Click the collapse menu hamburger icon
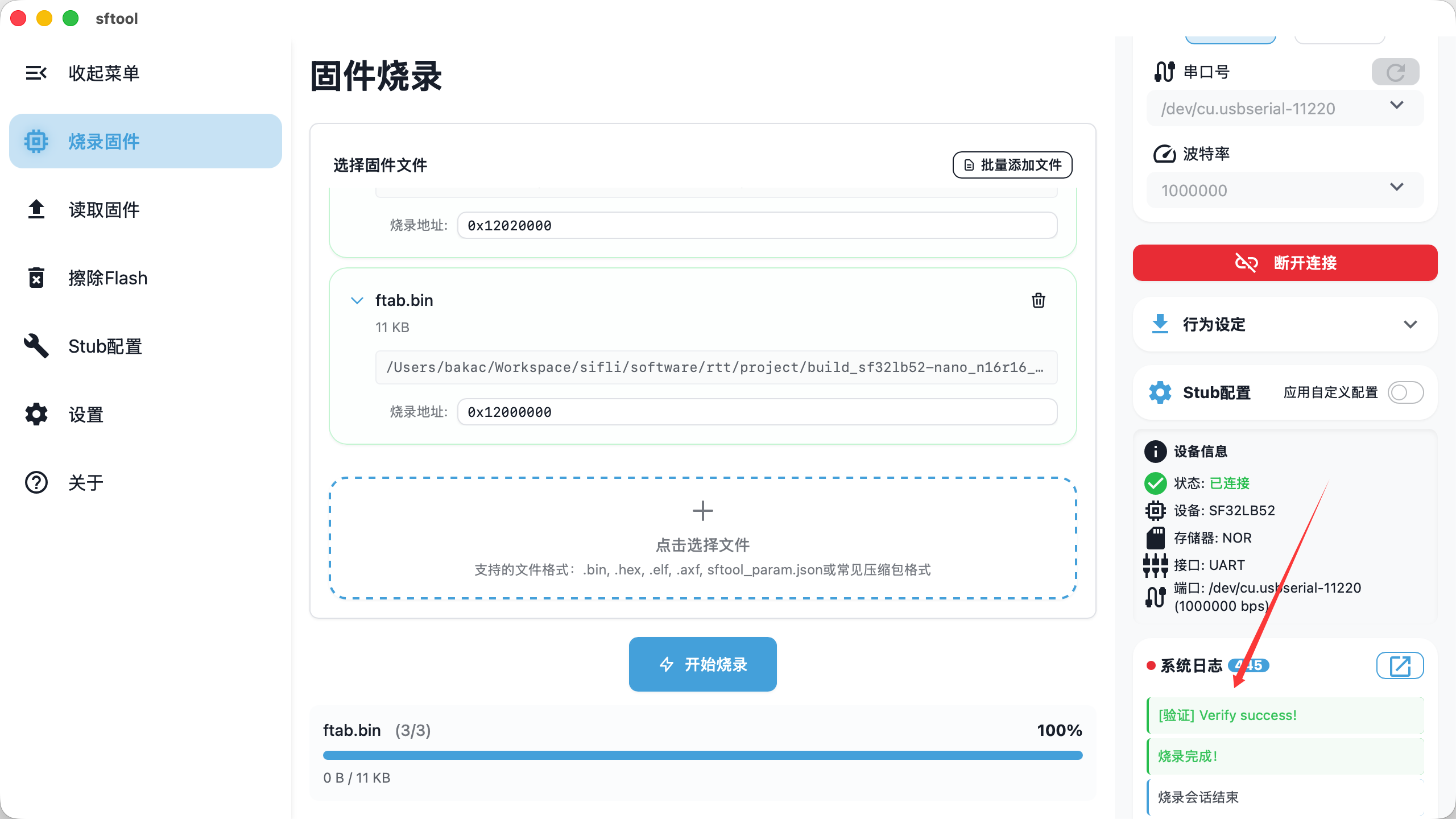This screenshot has height=819, width=1456. pos(36,73)
